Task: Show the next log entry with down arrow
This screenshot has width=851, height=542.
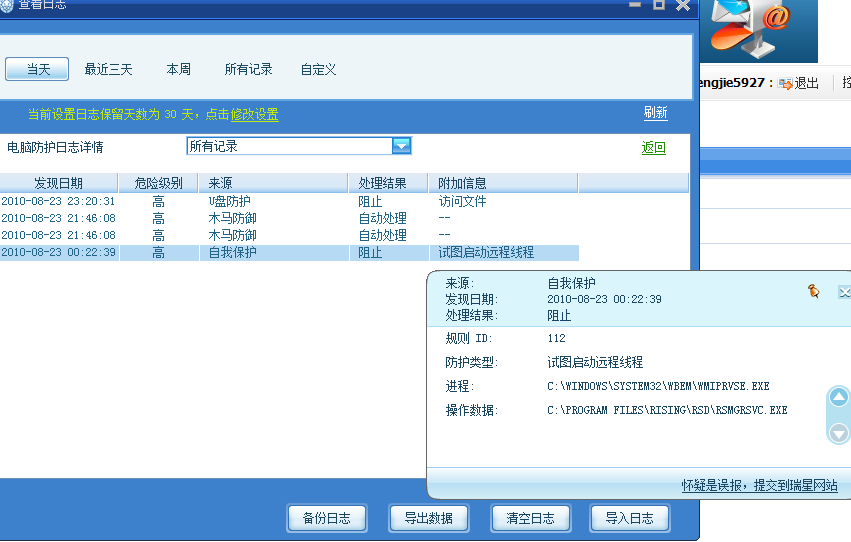Action: [839, 433]
